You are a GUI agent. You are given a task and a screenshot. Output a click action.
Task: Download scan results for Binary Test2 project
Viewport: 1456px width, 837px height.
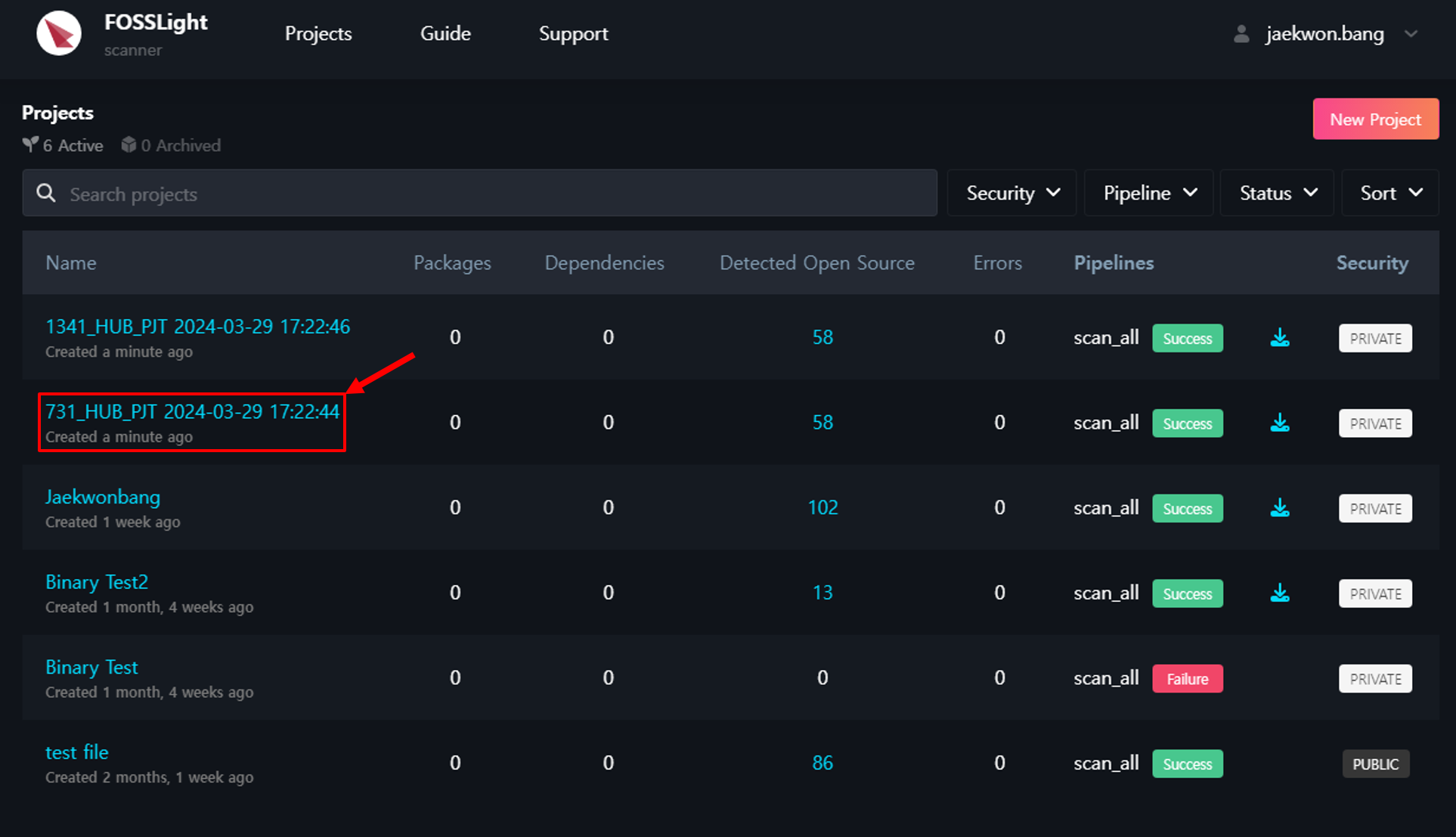click(1281, 593)
